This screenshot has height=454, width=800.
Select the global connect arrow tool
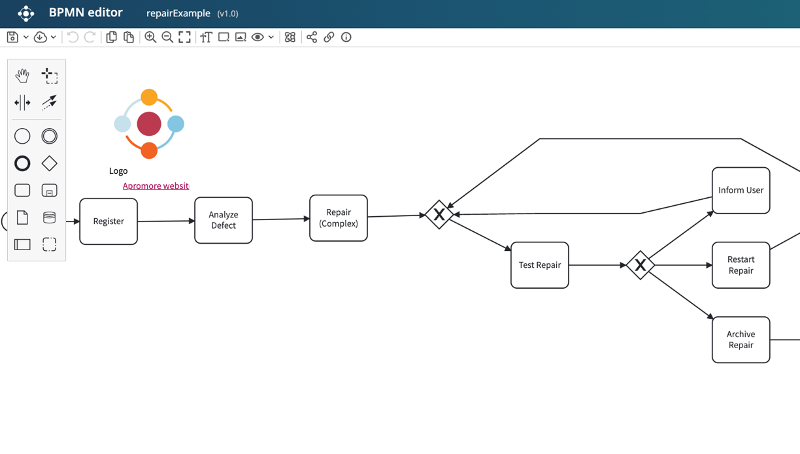[50, 102]
